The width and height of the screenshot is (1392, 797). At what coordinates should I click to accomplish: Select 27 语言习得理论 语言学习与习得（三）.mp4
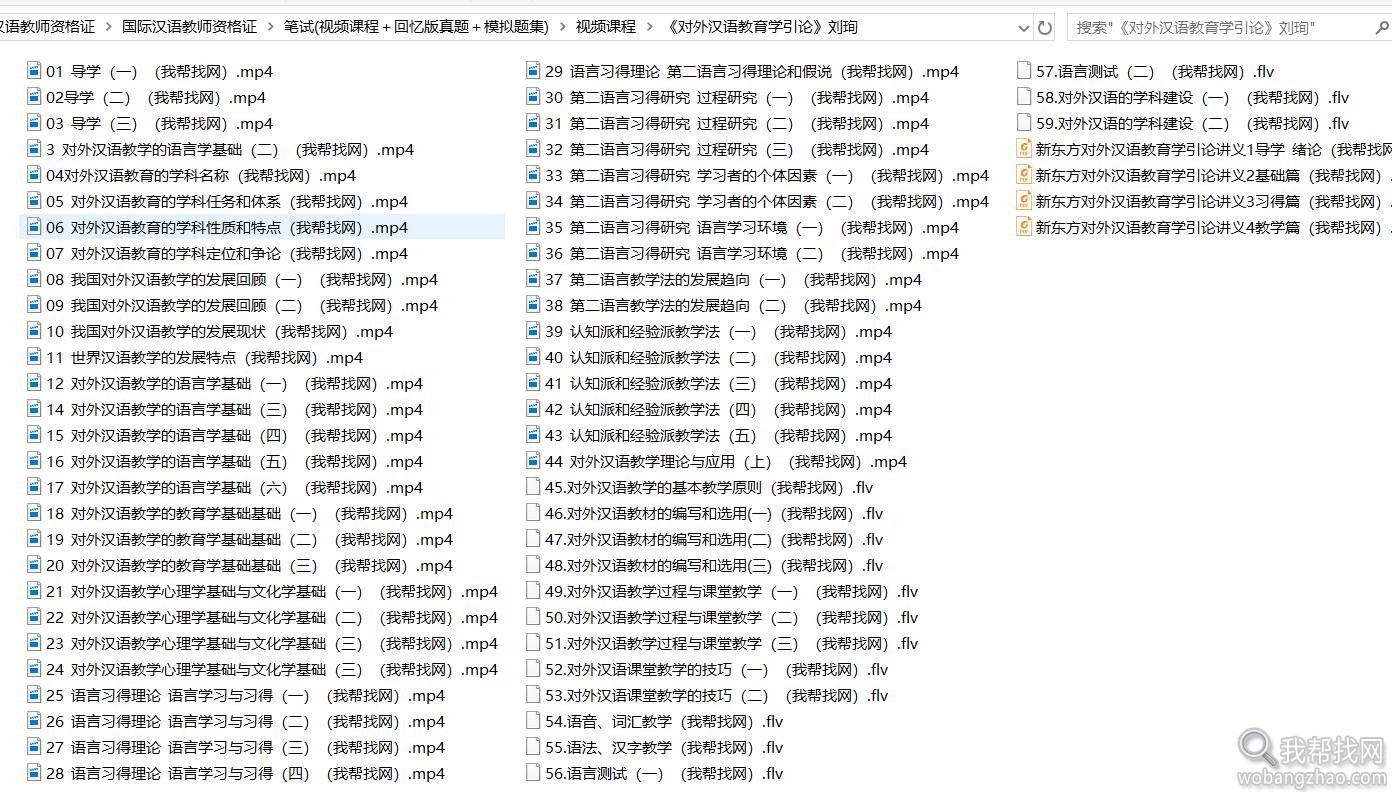(x=245, y=747)
